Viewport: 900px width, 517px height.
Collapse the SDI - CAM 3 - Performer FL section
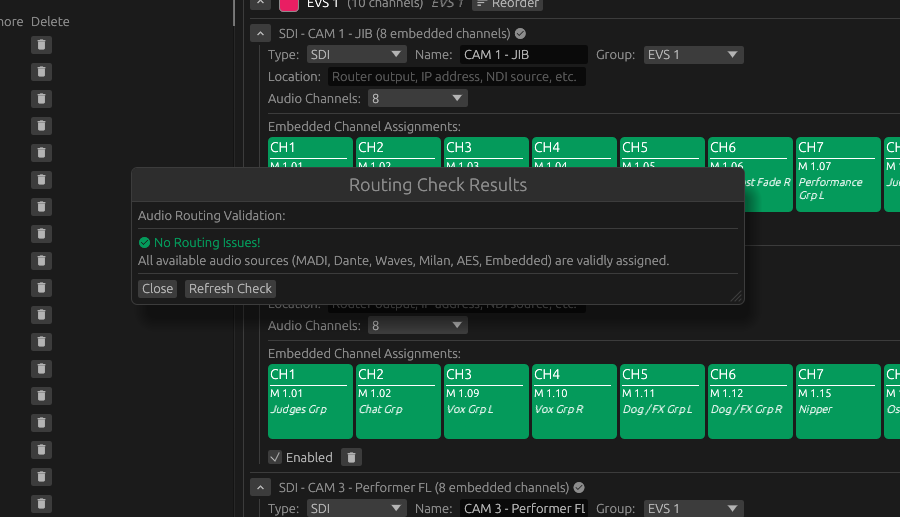(x=261, y=488)
